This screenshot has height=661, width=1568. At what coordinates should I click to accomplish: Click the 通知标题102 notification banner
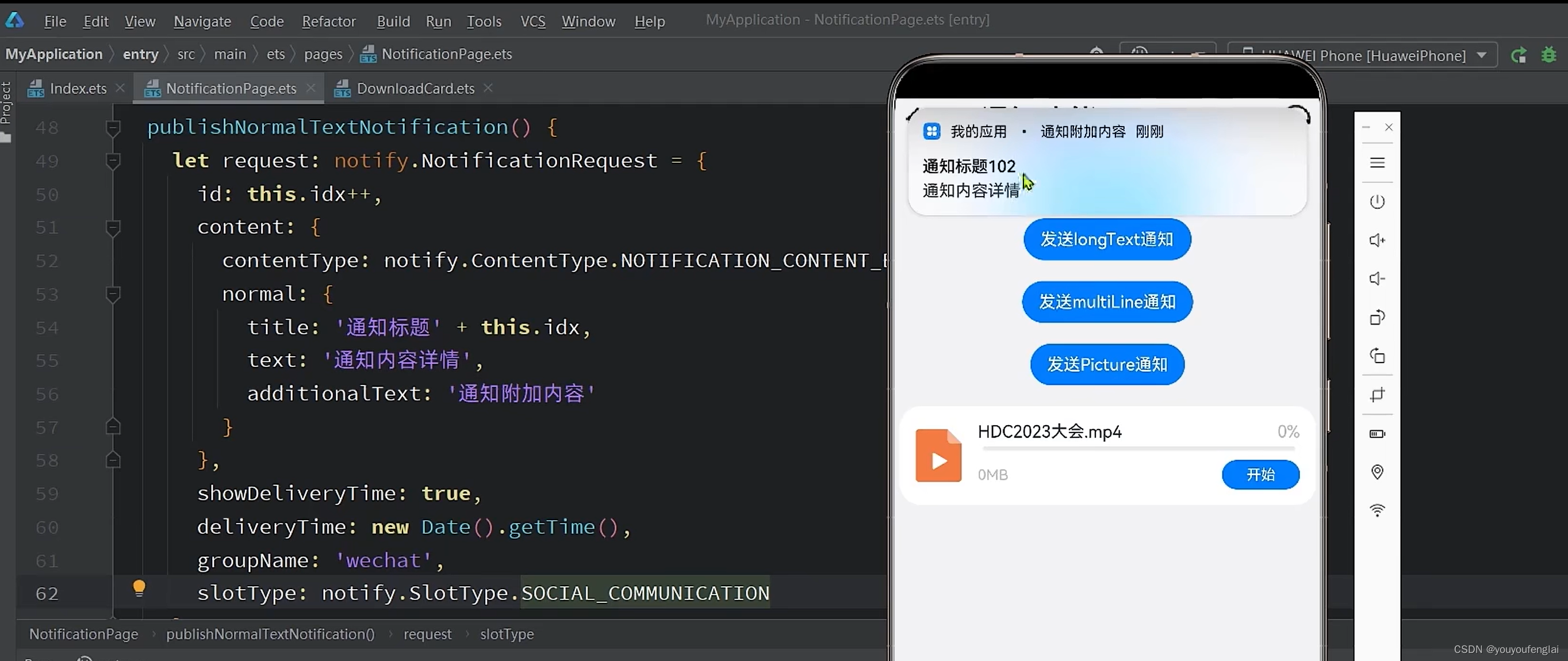point(1107,163)
